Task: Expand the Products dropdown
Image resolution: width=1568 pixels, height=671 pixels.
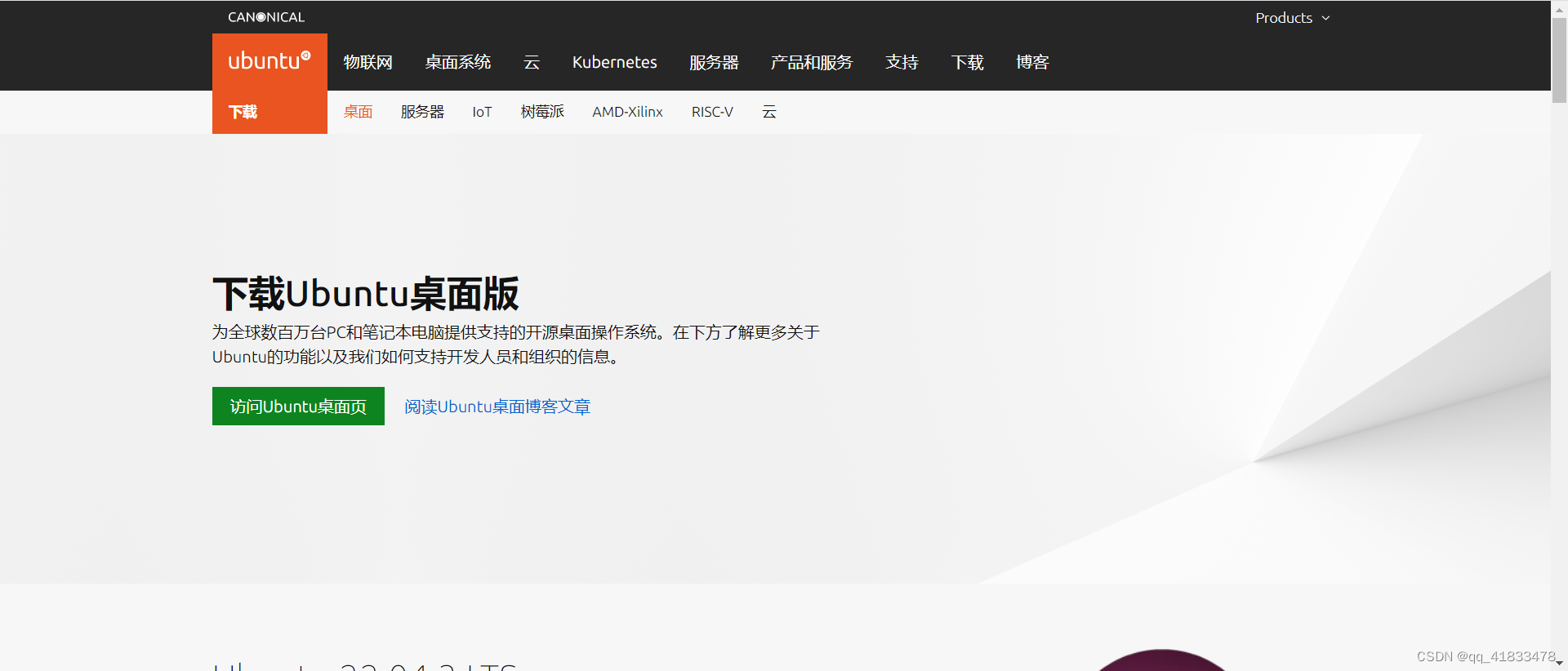Action: point(1293,18)
